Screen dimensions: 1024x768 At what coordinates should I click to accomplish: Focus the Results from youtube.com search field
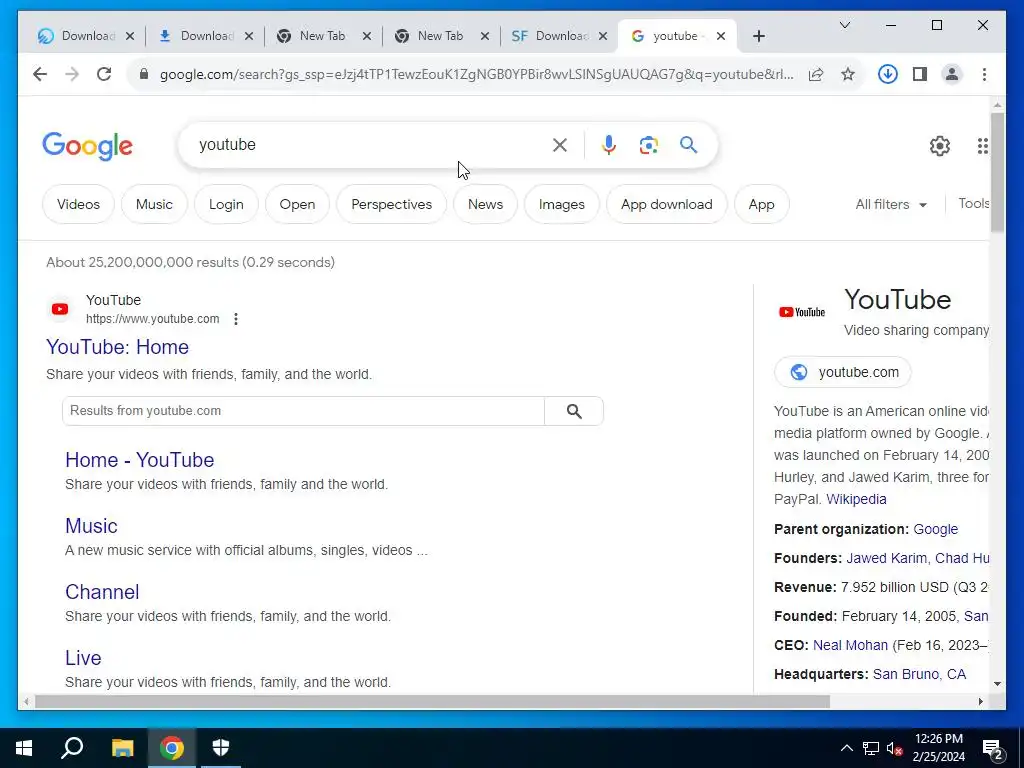(303, 411)
